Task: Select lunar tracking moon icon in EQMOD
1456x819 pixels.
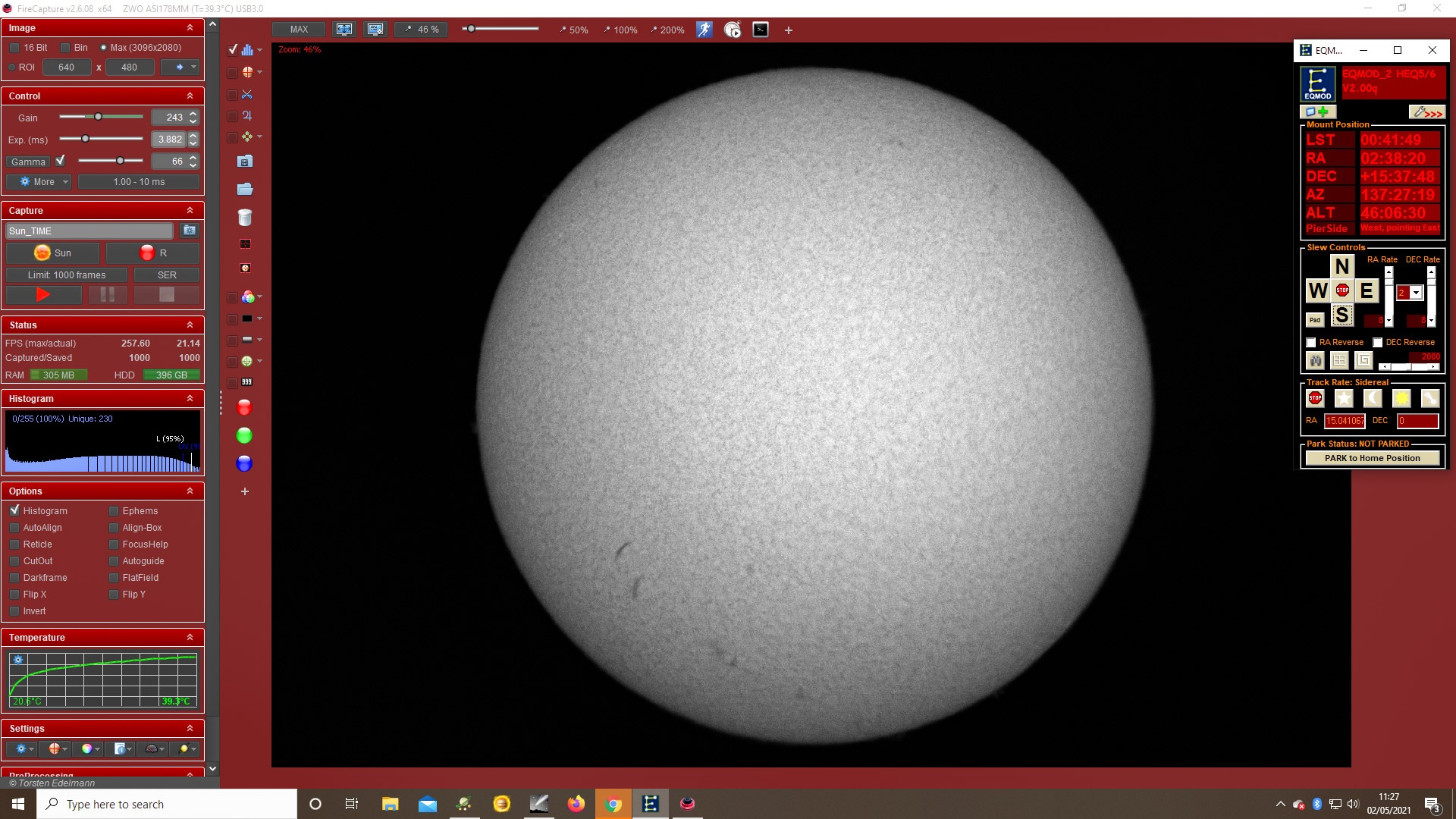Action: click(x=1373, y=398)
